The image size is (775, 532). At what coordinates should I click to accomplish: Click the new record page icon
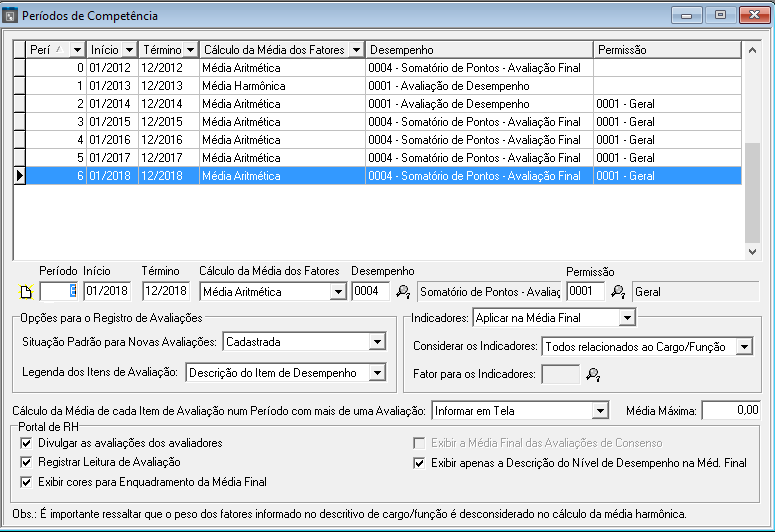pyautogui.click(x=26, y=292)
